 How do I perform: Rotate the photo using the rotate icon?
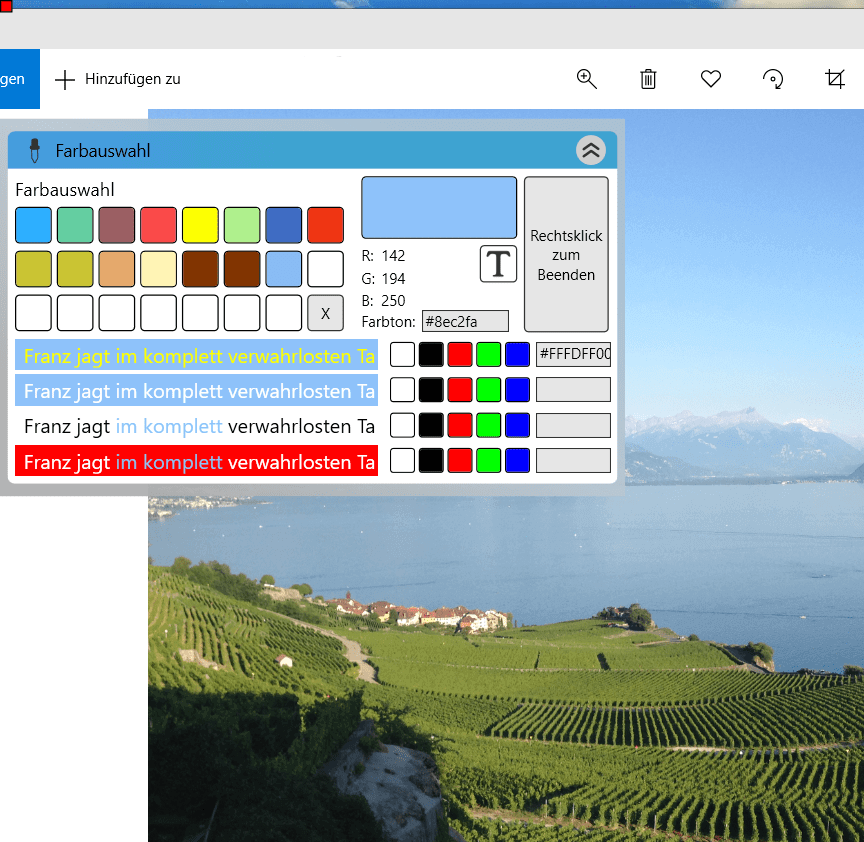pyautogui.click(x=773, y=79)
